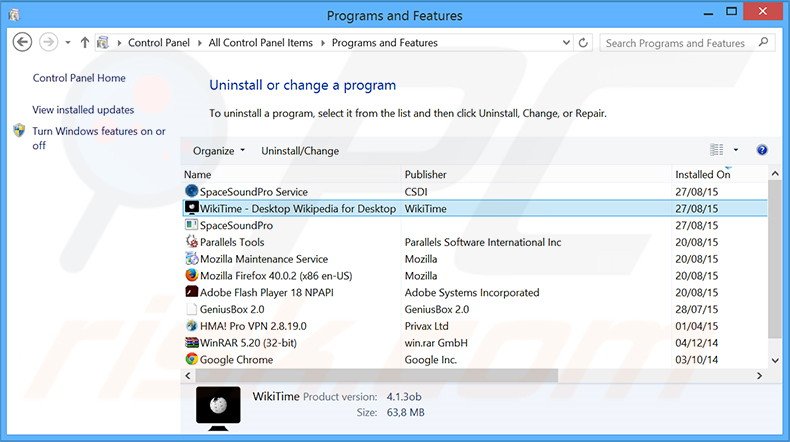Select Mozilla Maintenance Service entry

[x=264, y=259]
